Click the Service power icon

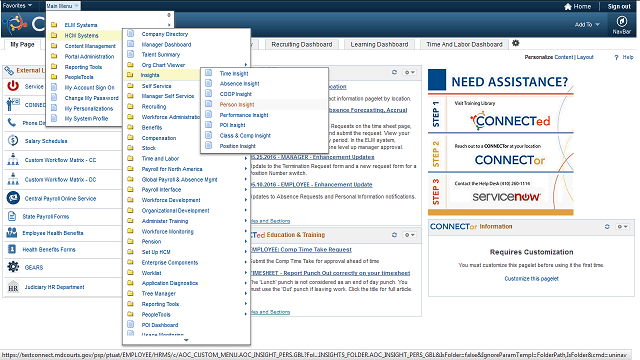13,86
